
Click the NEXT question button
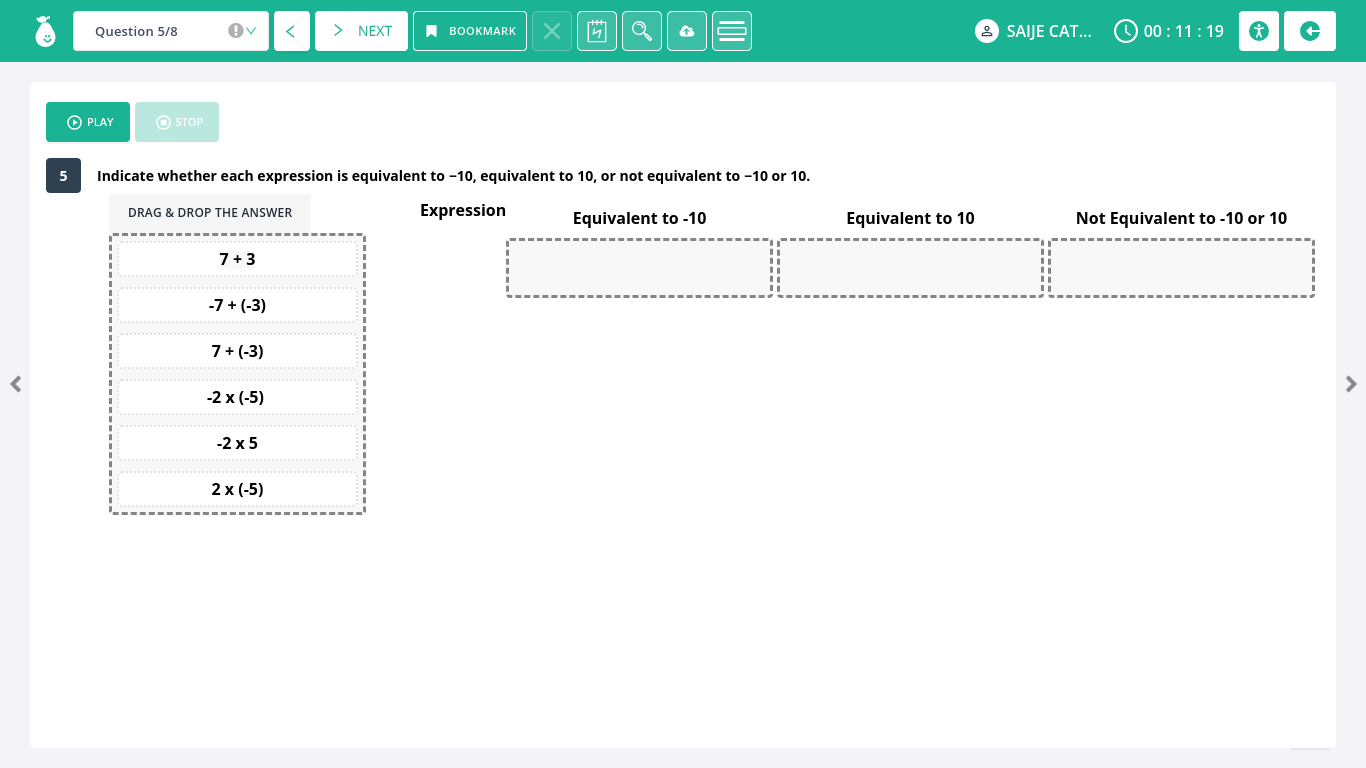[361, 31]
